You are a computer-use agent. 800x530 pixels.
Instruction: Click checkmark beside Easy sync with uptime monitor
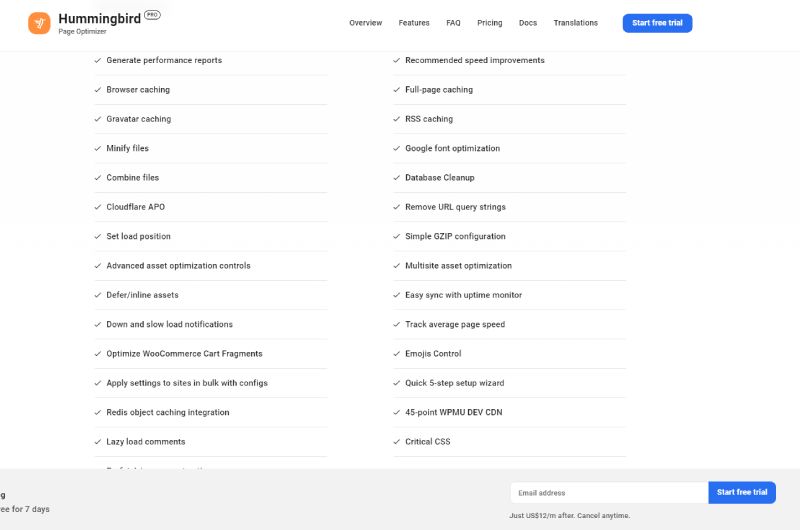click(396, 295)
